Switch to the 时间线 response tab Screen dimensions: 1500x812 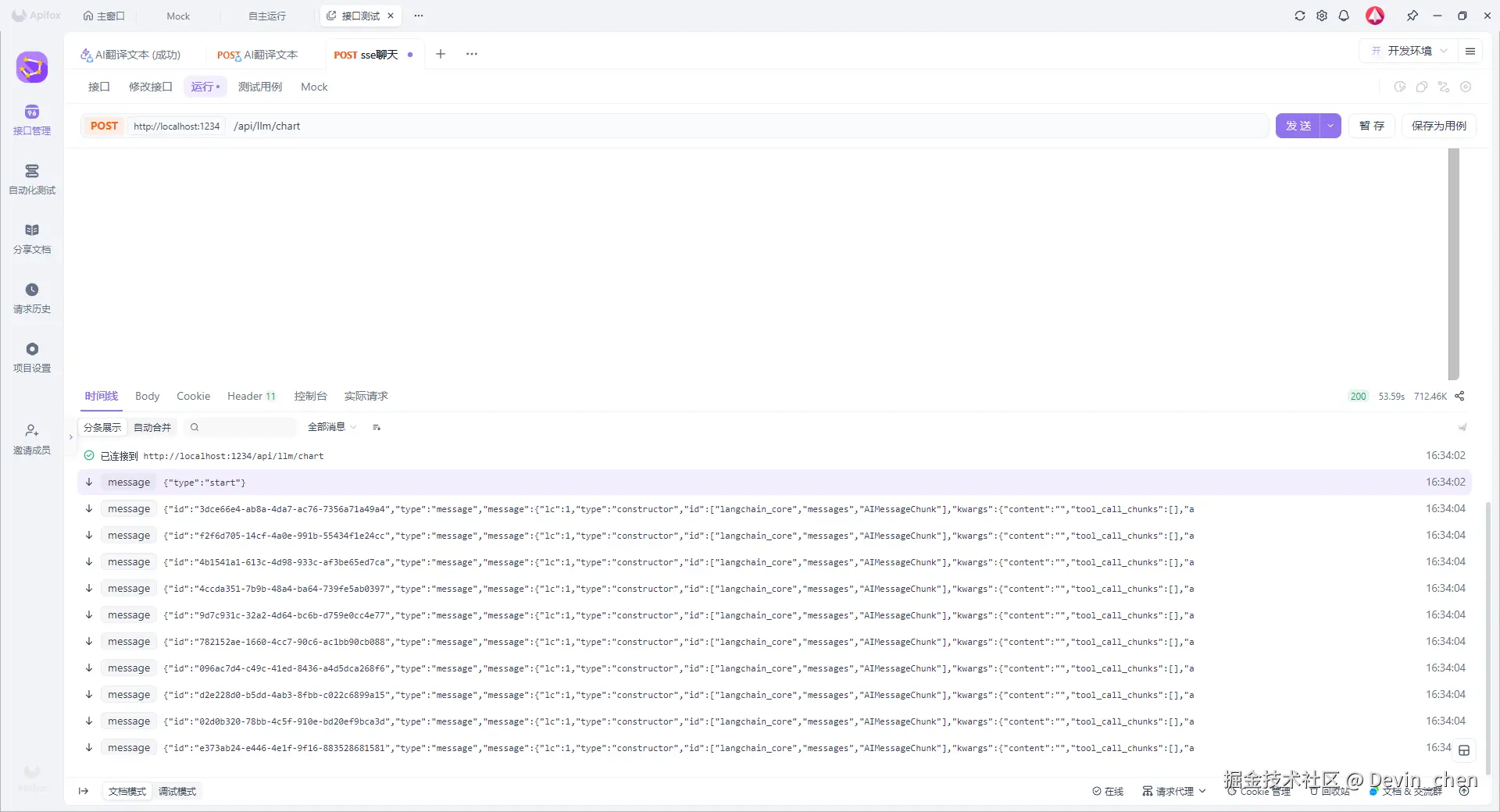[102, 396]
